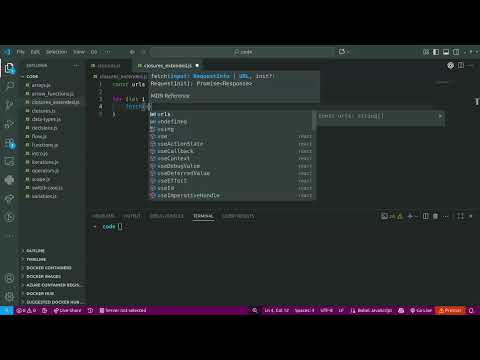Open Run and Debug view

9,124
